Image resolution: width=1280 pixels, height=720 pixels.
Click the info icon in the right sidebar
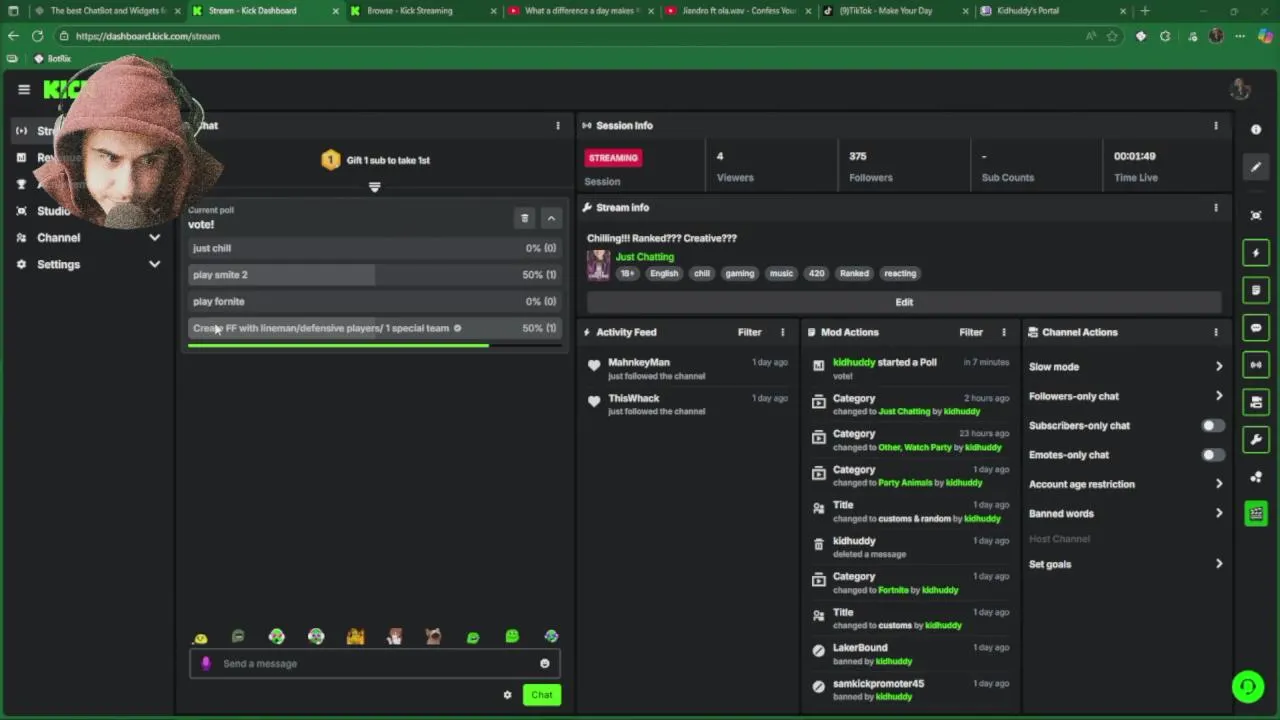1256,130
